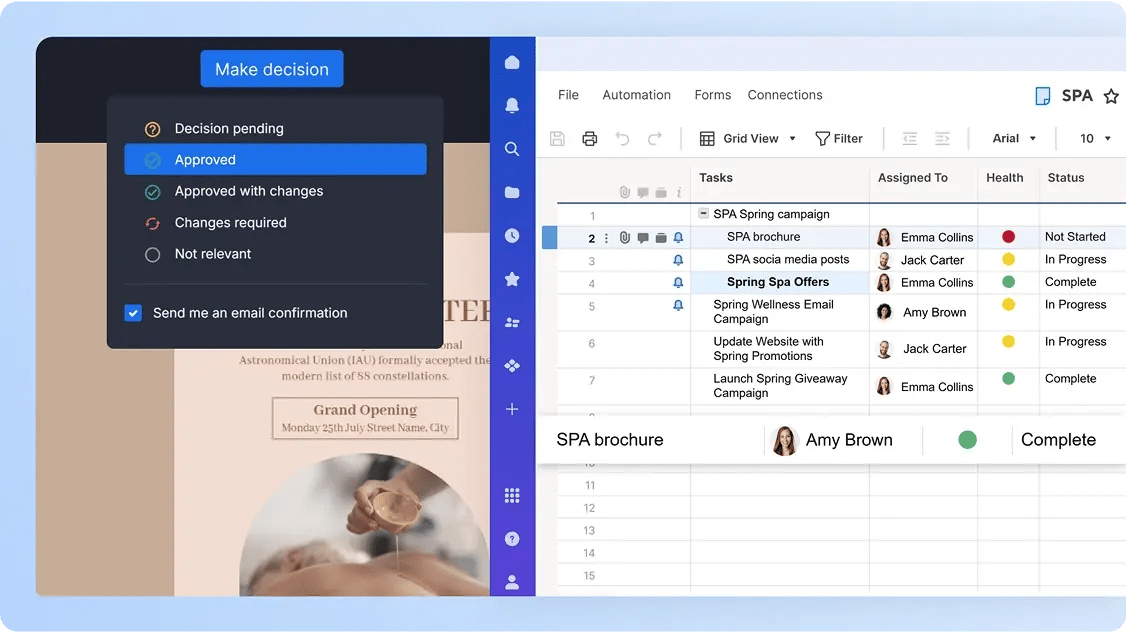Collapse the SPA Spring campaign row
This screenshot has width=1127, height=632.
click(703, 214)
